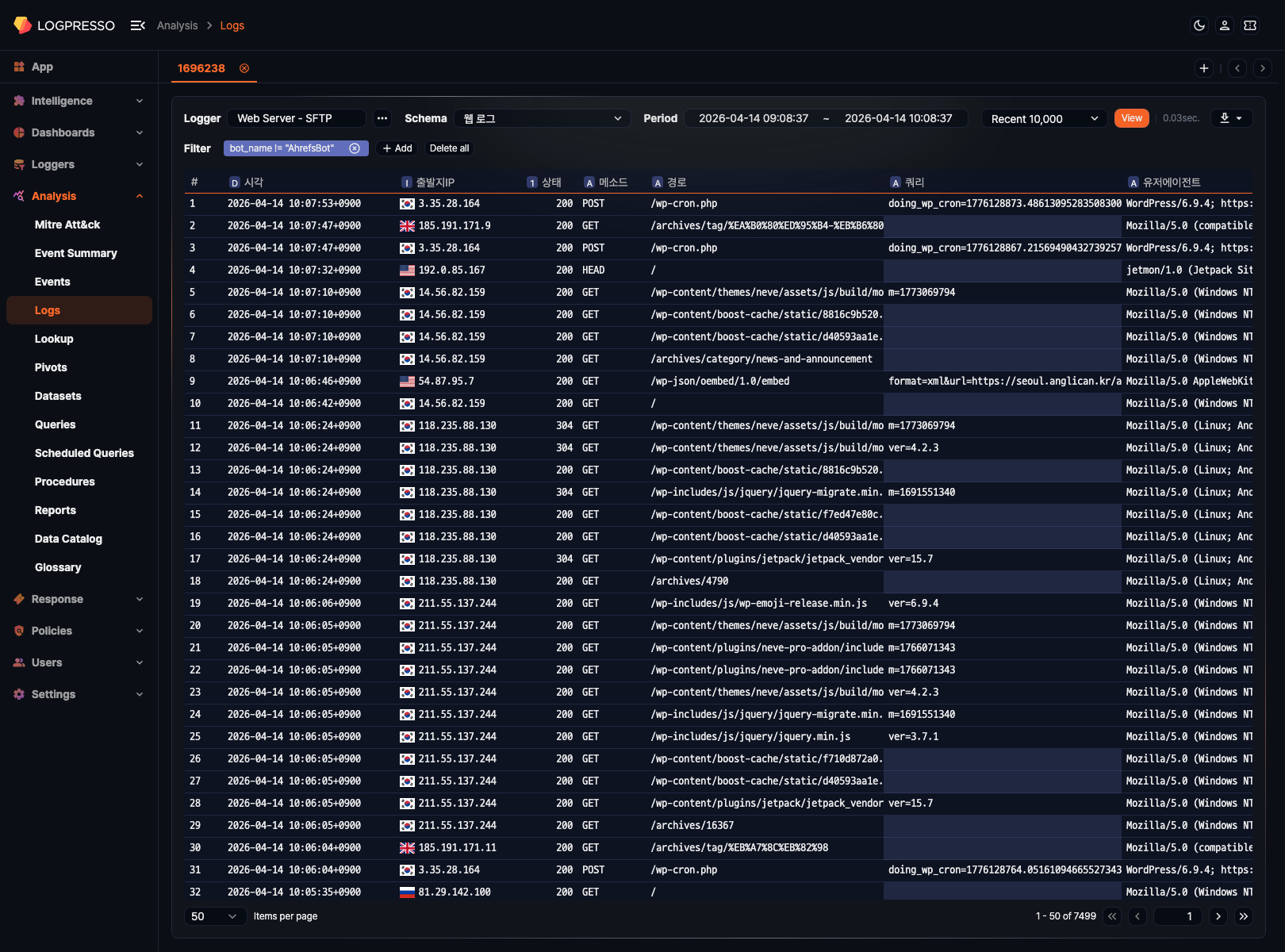Viewport: 1285px width, 952px height.
Task: Open the license/ticket icon in top bar
Action: tap(1249, 25)
